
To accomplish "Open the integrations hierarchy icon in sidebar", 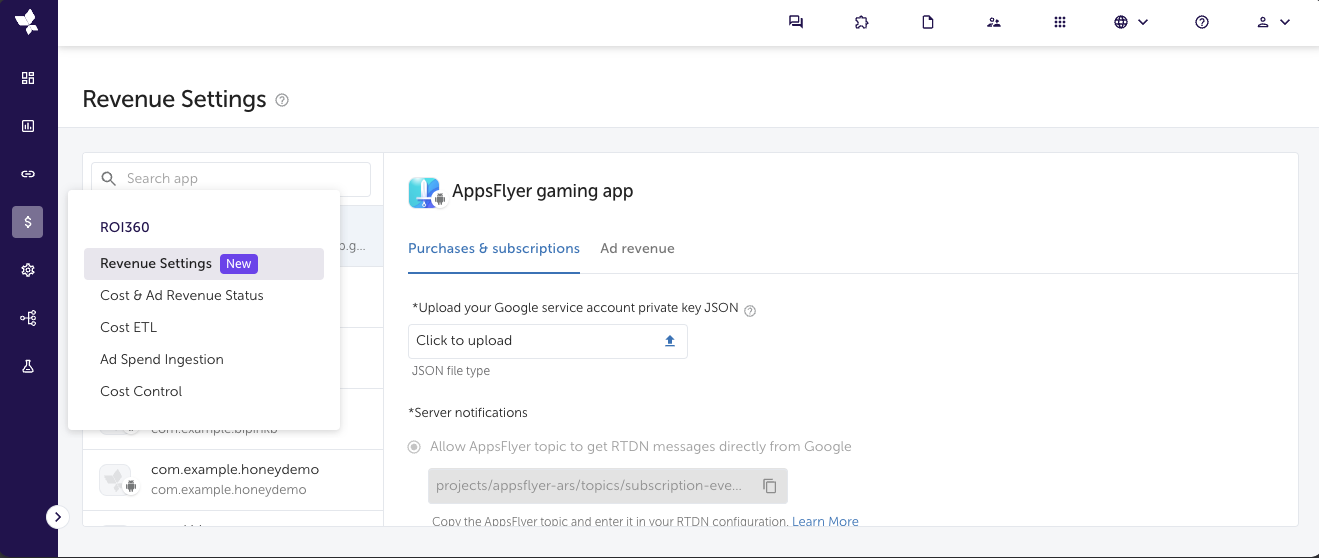I will point(28,318).
